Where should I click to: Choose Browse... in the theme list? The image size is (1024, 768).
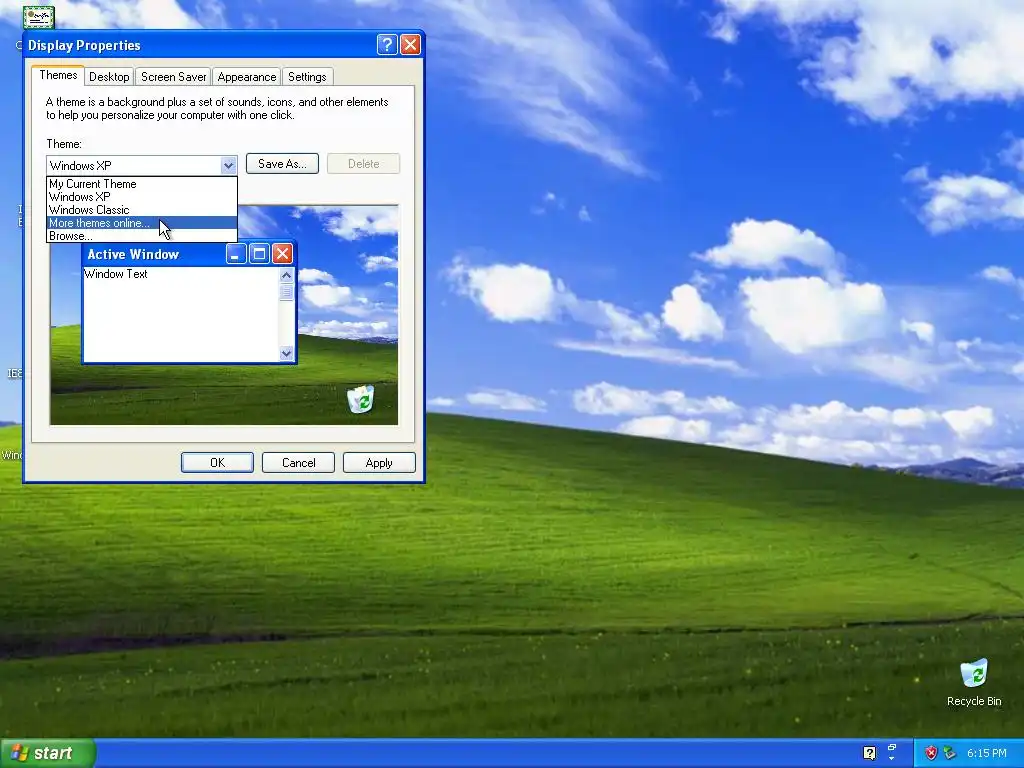tap(142, 236)
